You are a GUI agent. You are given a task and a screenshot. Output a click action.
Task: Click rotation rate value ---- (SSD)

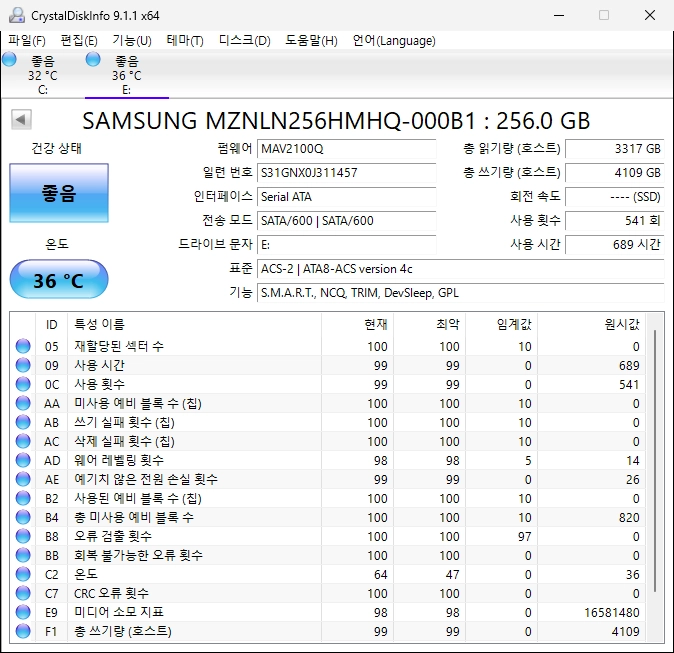(x=615, y=197)
